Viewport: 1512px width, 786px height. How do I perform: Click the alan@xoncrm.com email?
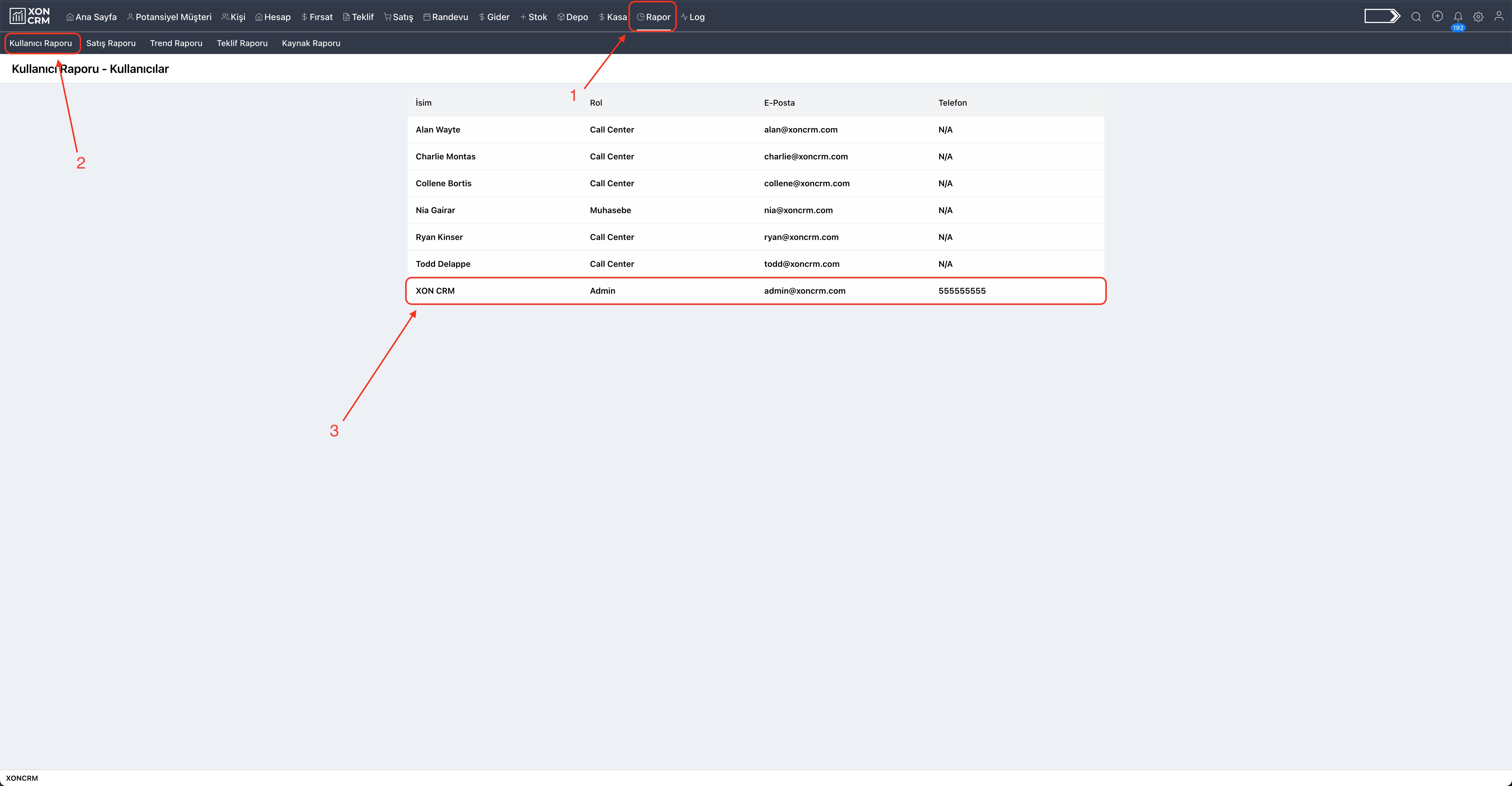[801, 130]
